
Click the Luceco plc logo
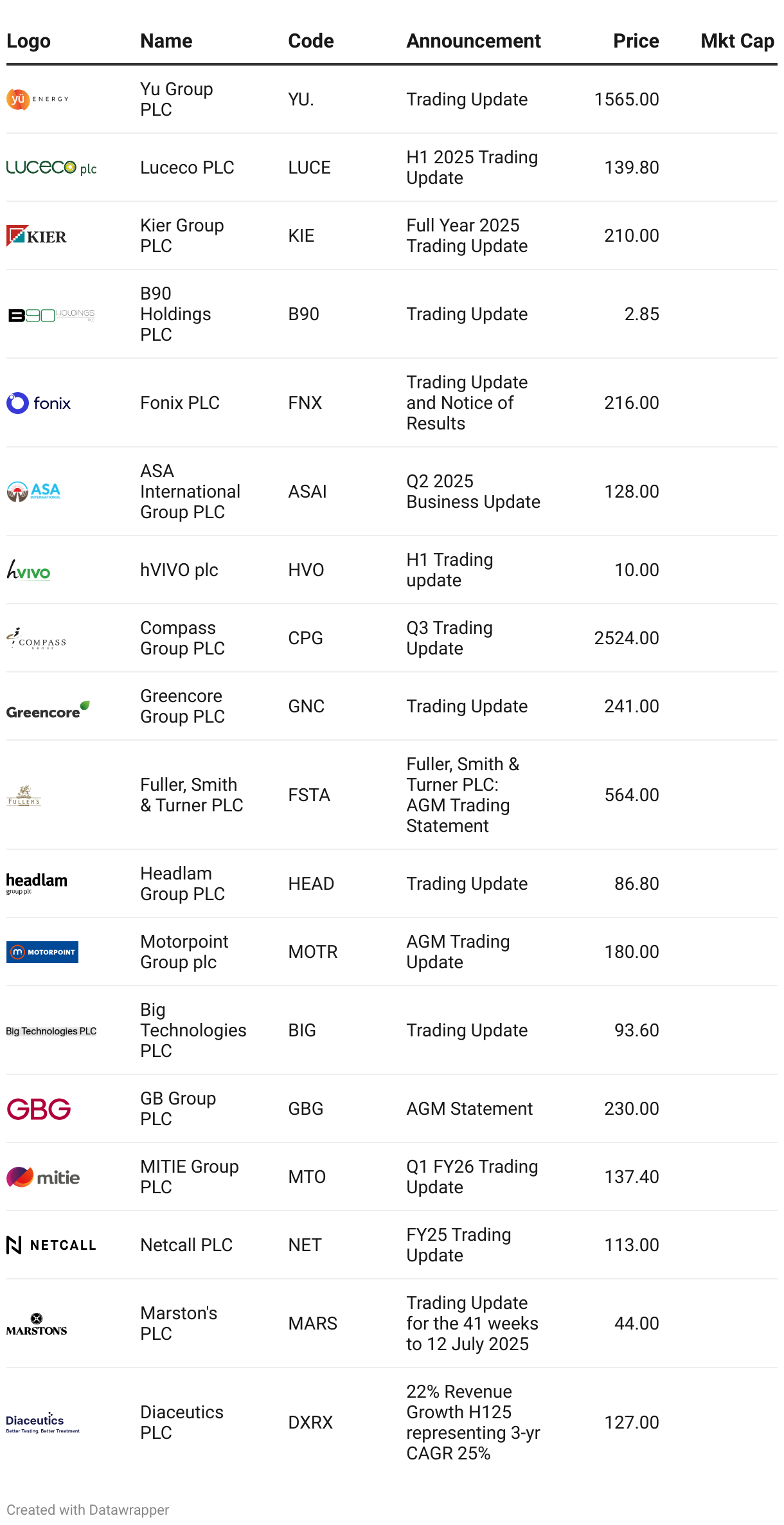click(51, 168)
